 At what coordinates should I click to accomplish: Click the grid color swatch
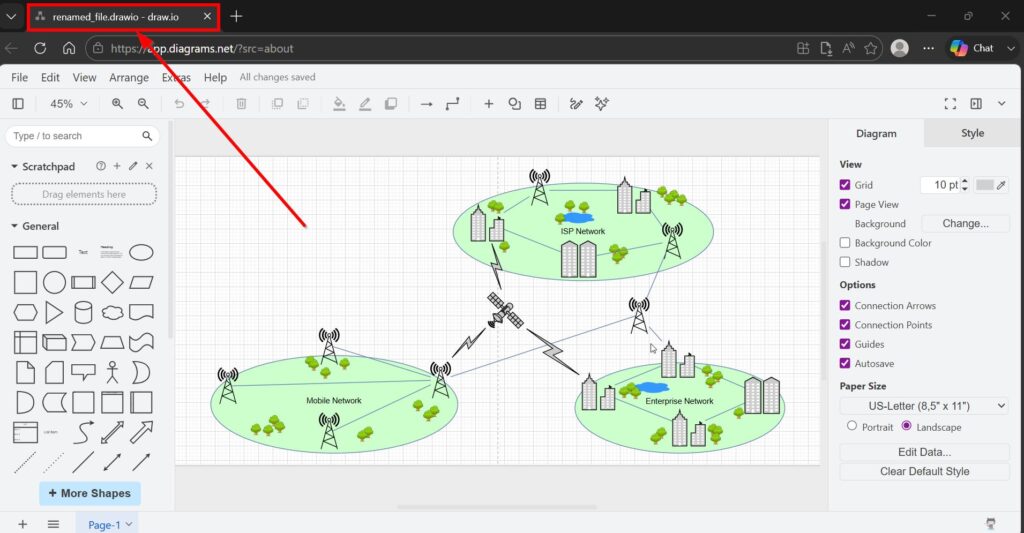coord(985,185)
